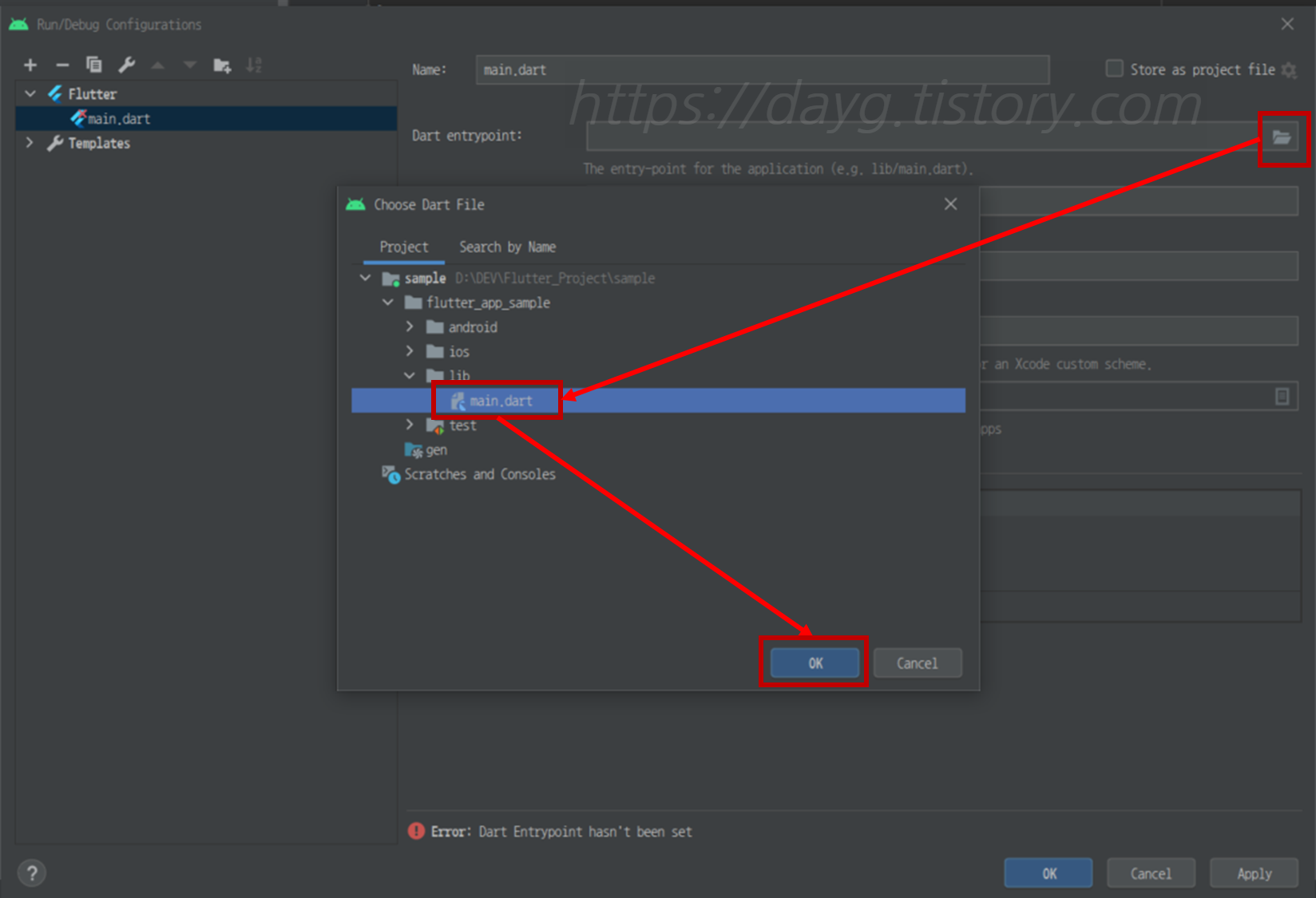Select main.dart in the lib folder
The width and height of the screenshot is (1316, 898).
(x=658, y=401)
